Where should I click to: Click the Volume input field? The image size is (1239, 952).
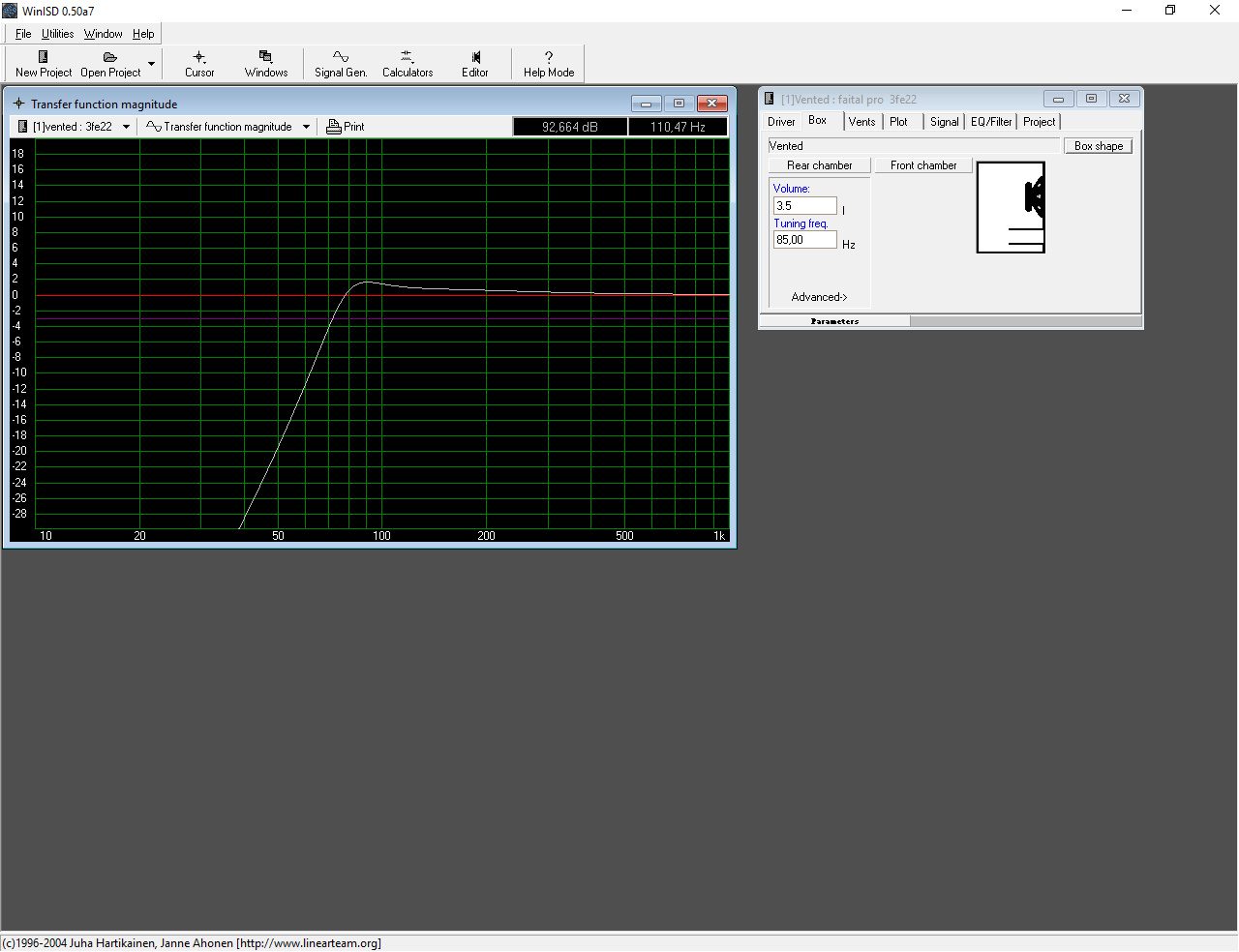tap(804, 206)
